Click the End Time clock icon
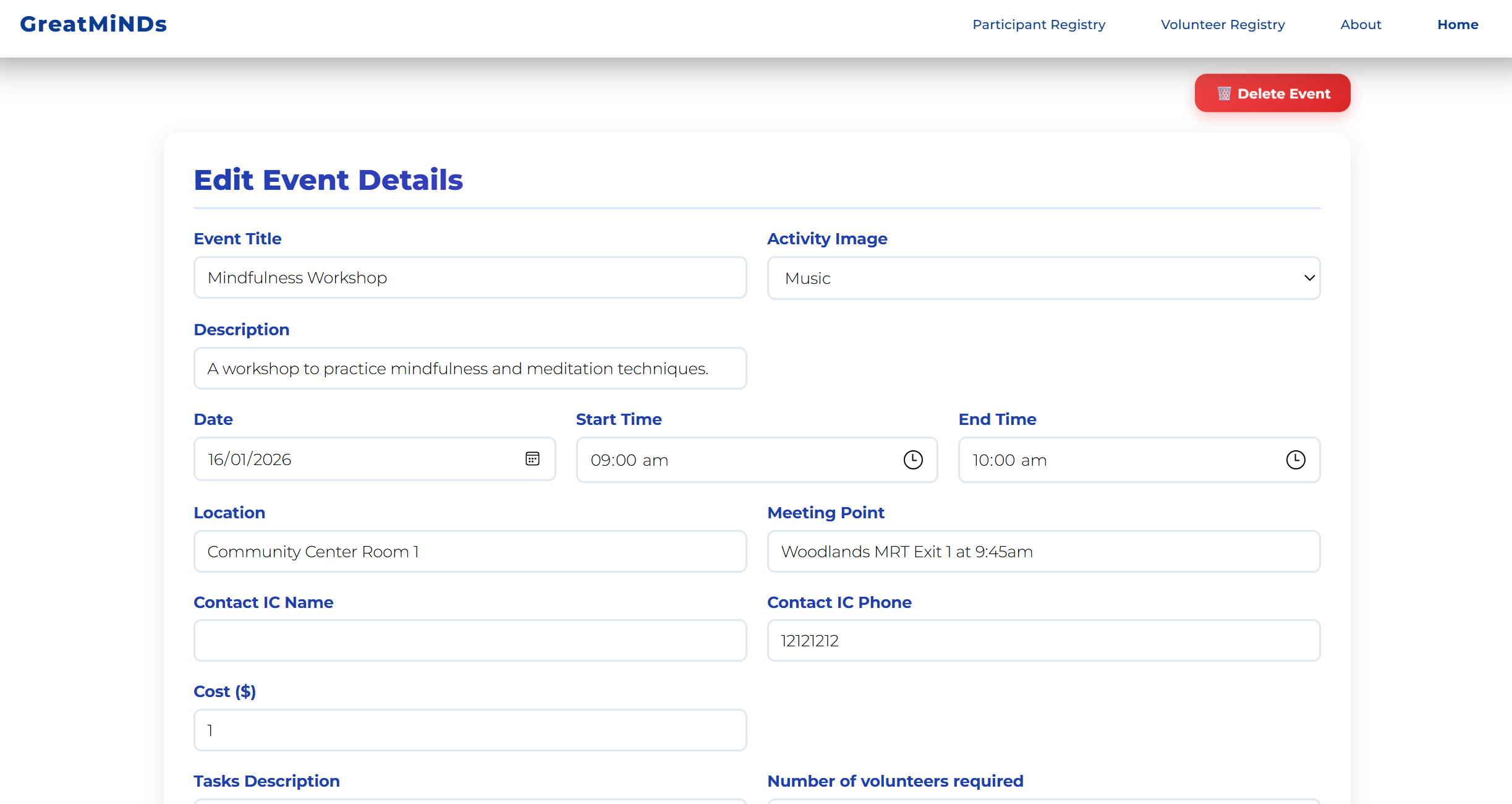 pos(1296,460)
